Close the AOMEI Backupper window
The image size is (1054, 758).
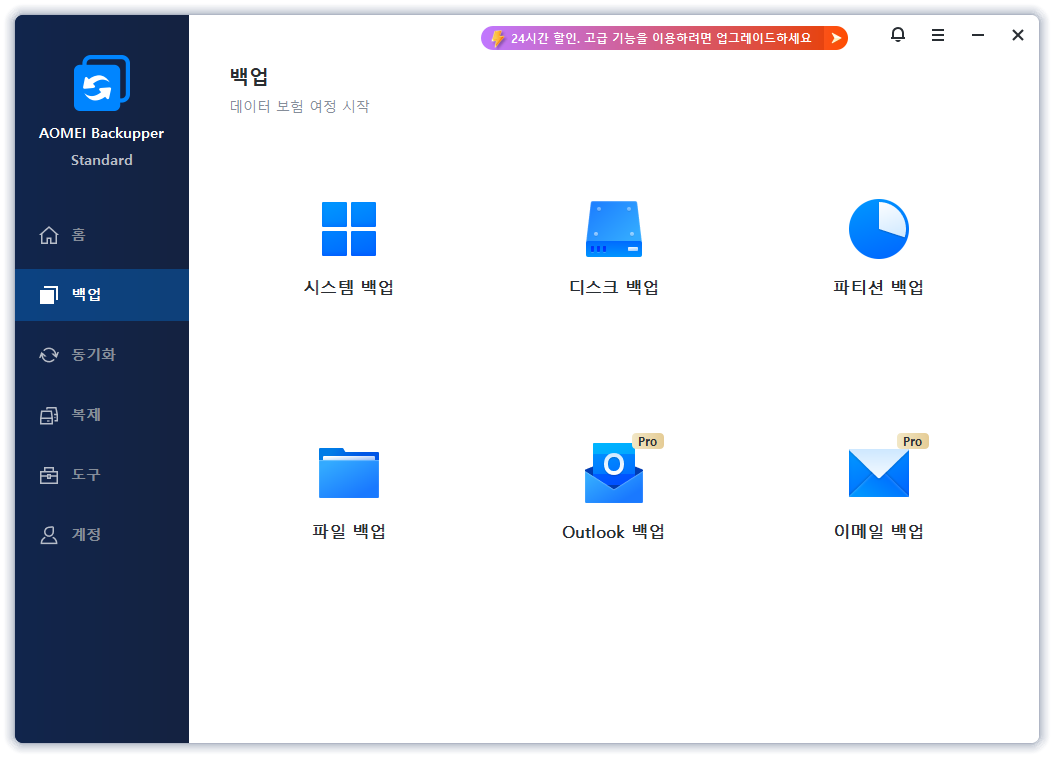pos(1018,35)
